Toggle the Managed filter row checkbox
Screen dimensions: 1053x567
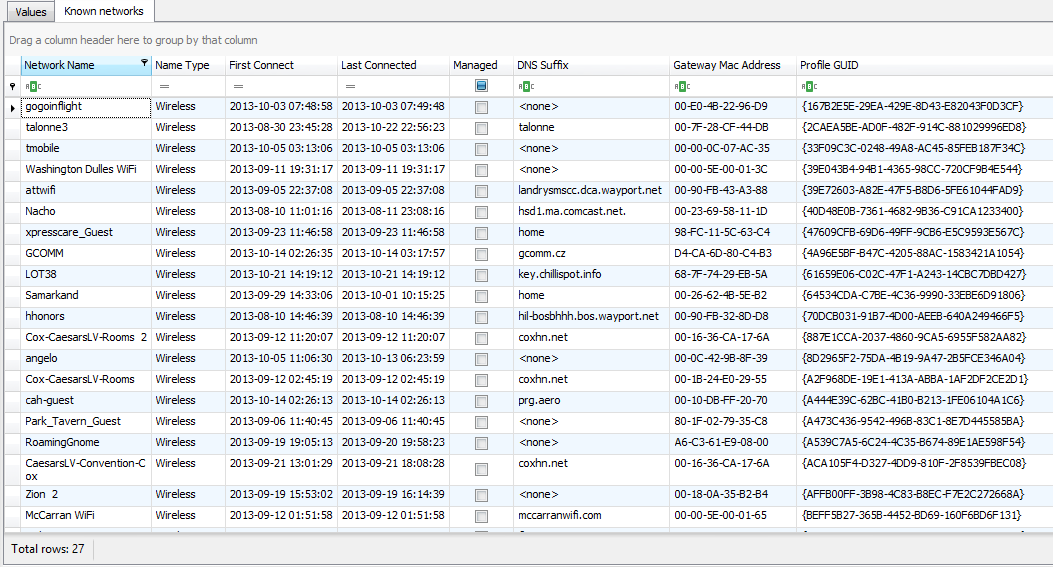481,86
